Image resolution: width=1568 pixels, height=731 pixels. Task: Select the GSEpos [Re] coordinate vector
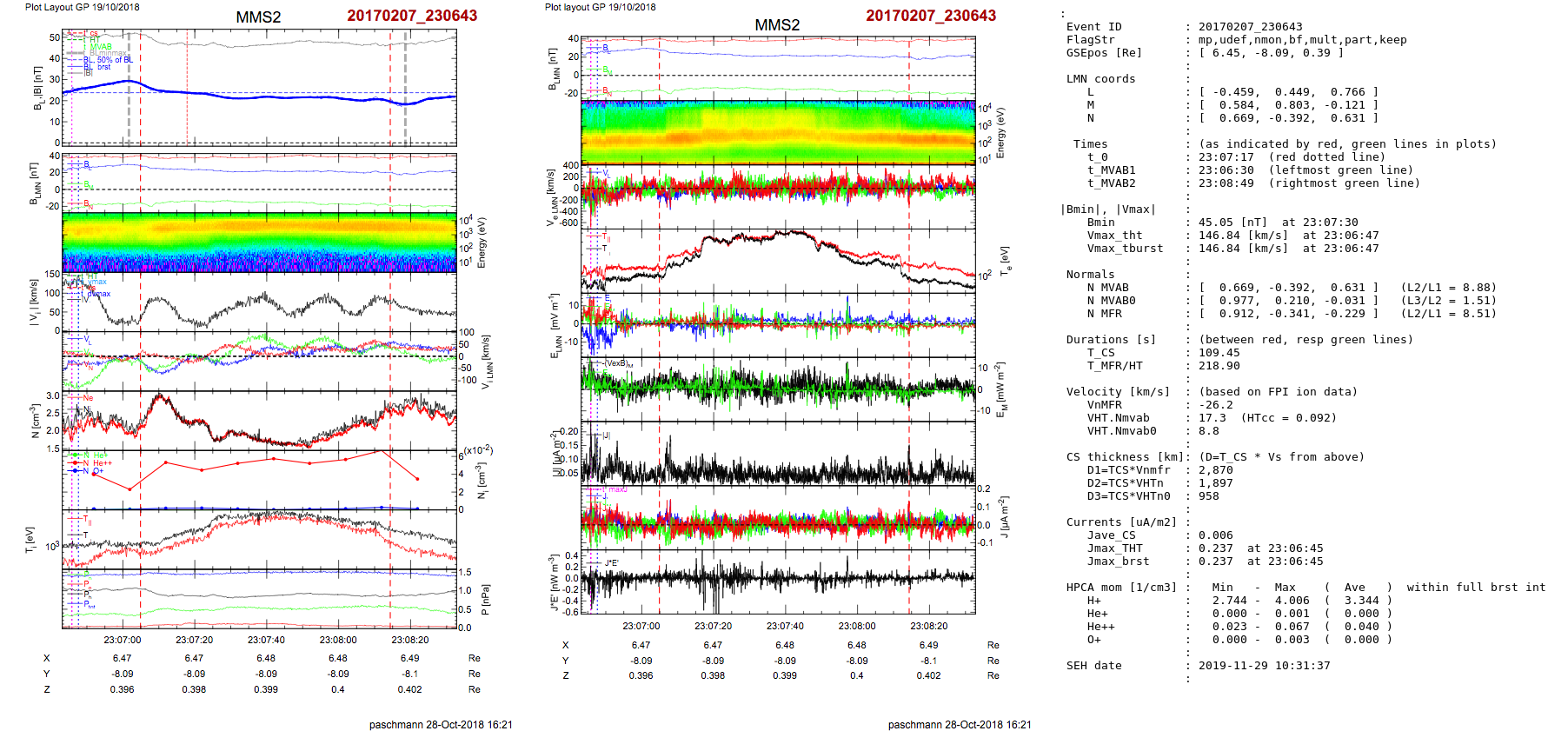1271,53
